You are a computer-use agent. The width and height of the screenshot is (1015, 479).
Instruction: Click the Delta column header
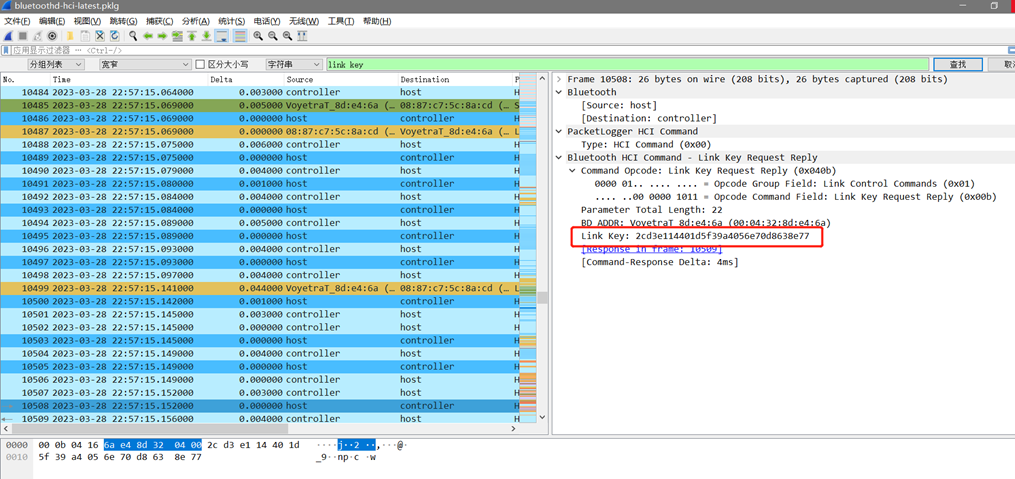click(x=245, y=80)
